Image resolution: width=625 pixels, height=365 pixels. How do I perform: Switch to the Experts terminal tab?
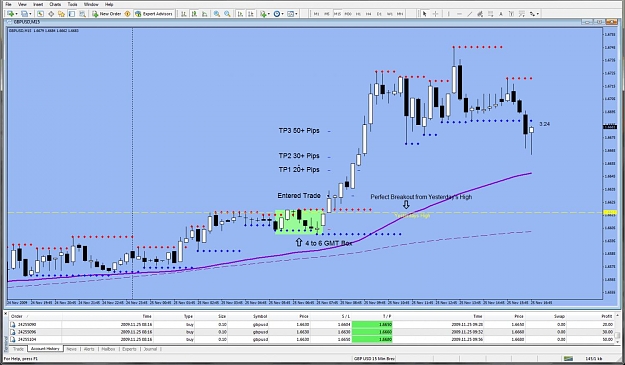click(129, 349)
